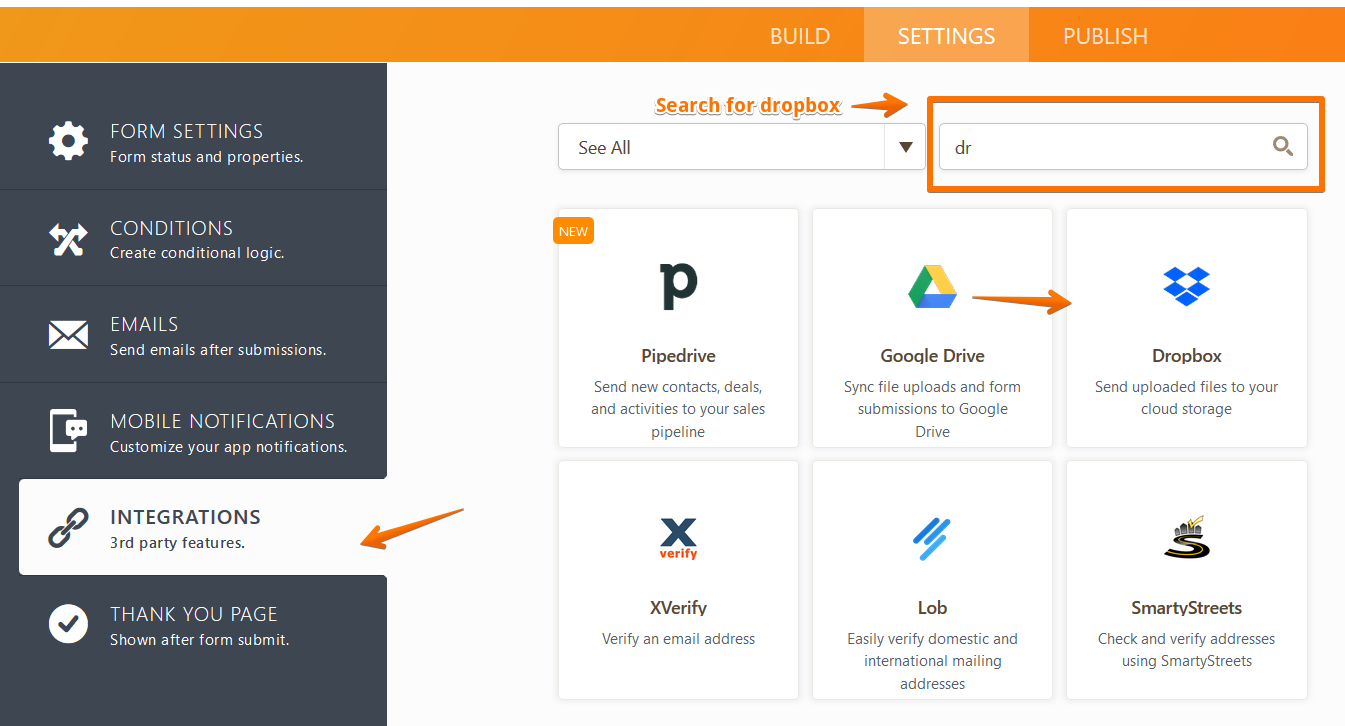Screen dimensions: 1345x726
Task: Focus the integration search field containing dr
Action: tap(1100, 147)
